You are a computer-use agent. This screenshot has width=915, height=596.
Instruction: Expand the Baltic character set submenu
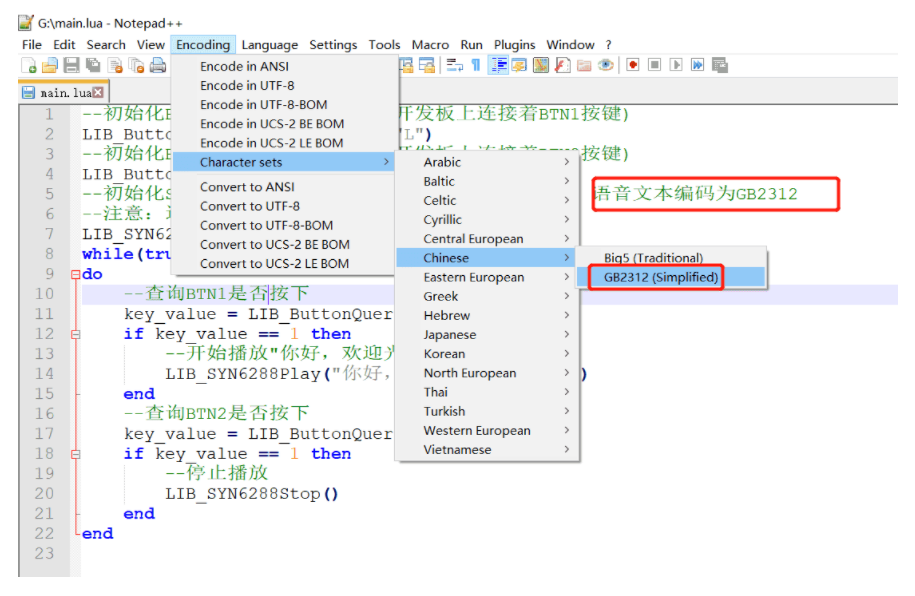coord(487,182)
